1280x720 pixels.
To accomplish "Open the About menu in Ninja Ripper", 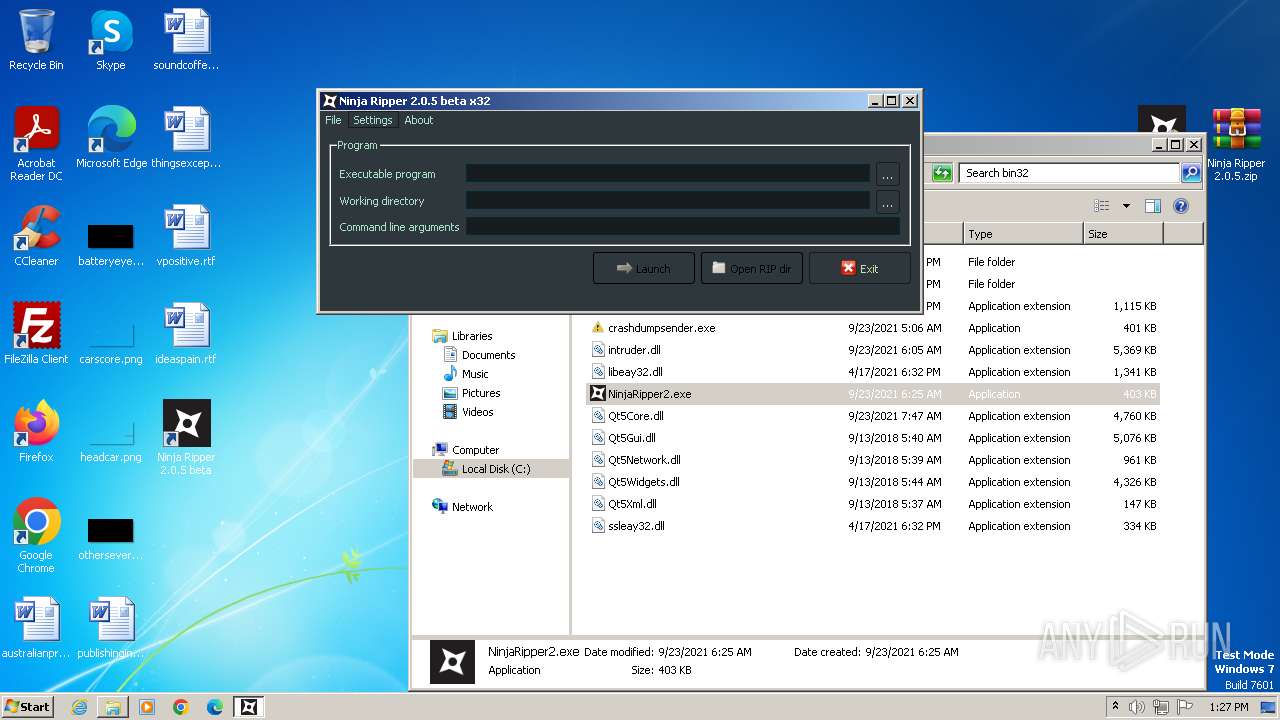I will [x=418, y=120].
